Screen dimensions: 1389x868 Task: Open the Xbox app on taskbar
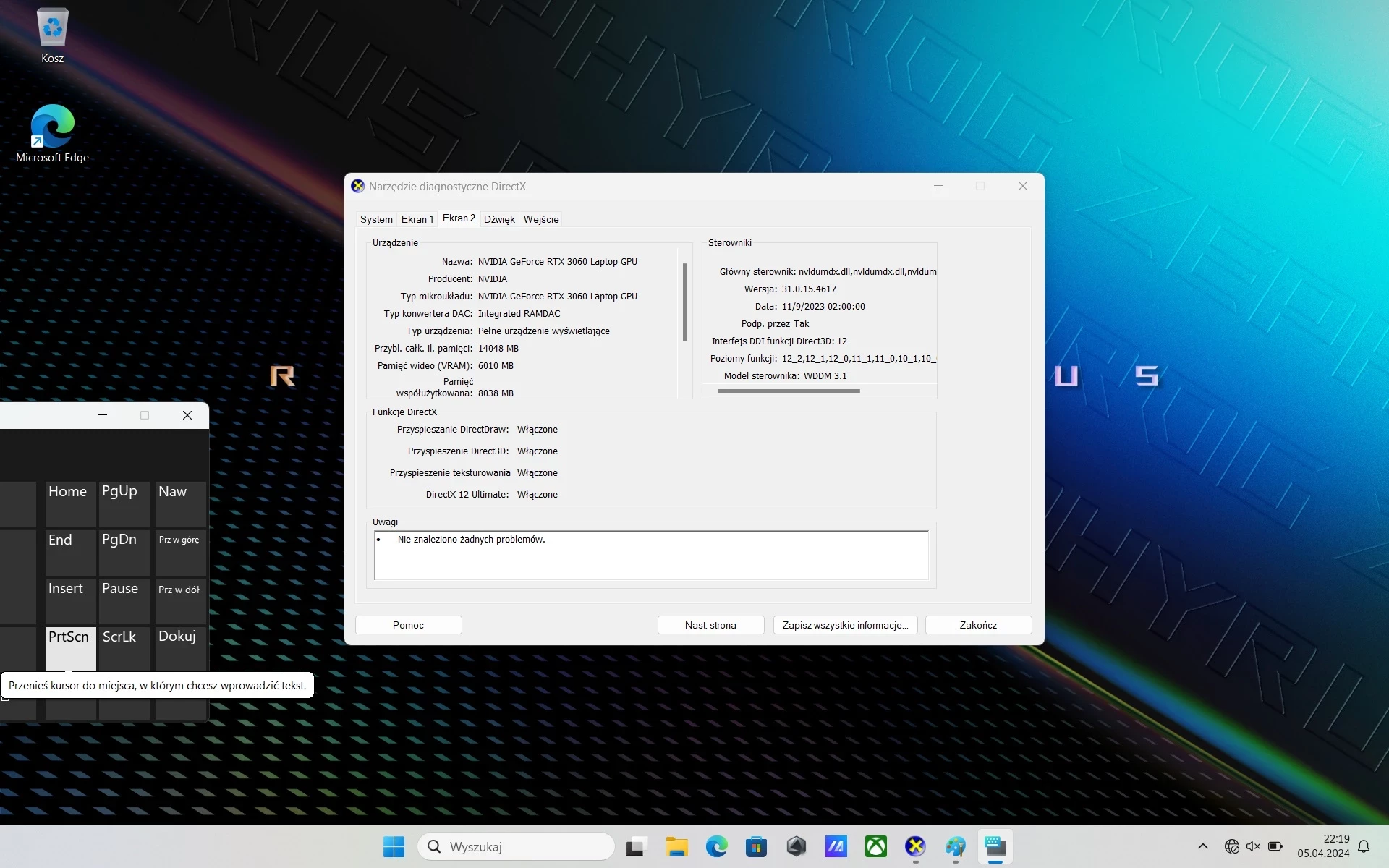click(875, 846)
